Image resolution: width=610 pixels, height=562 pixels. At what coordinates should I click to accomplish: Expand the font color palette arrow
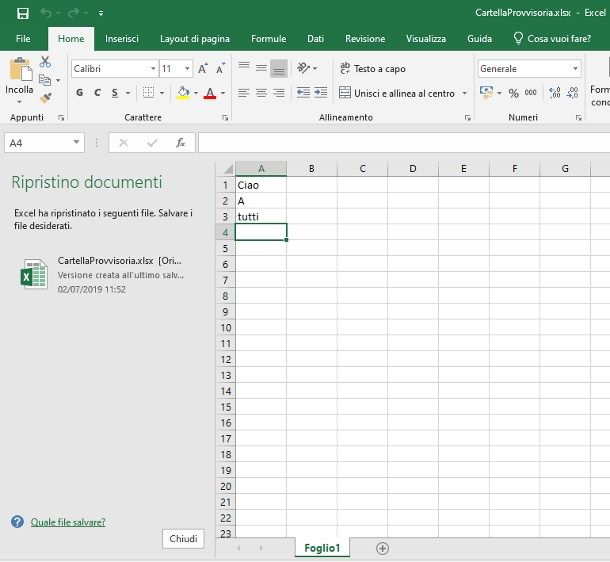pos(223,93)
